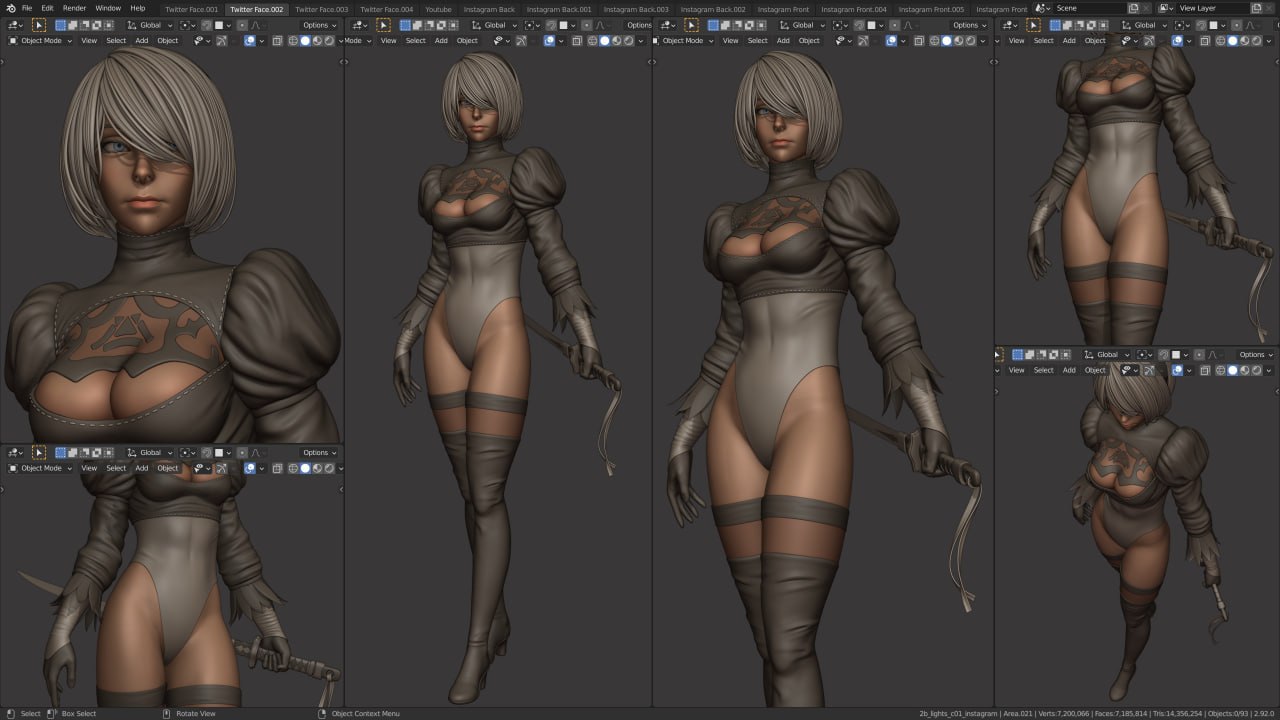Image resolution: width=1280 pixels, height=720 pixels.
Task: Create a new scene with the icon beside Scene field
Action: 1133,8
